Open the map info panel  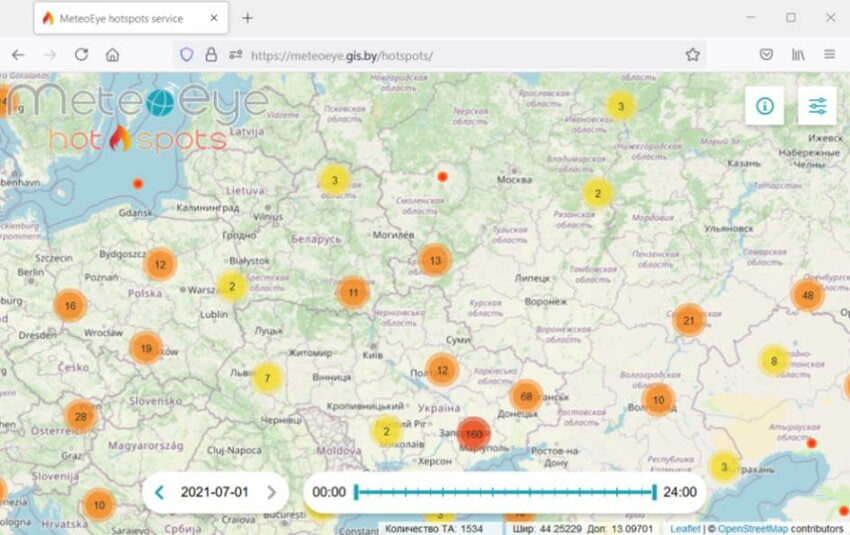tap(764, 106)
